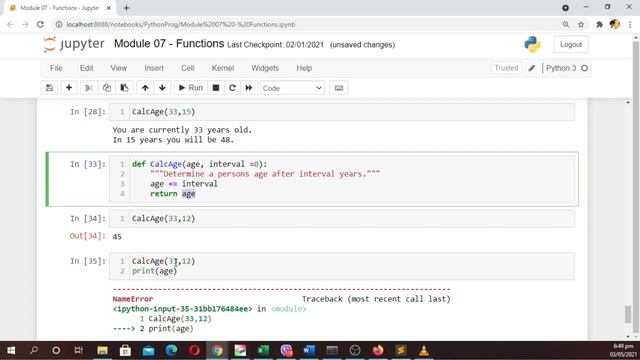Open browser extensions puzzle icon
This screenshot has height=360, width=640.
[x=599, y=24]
